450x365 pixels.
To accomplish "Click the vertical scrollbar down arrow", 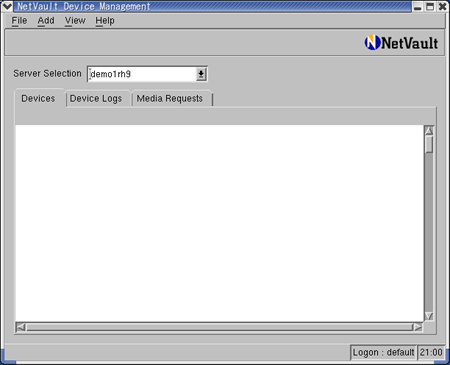I will [x=429, y=316].
